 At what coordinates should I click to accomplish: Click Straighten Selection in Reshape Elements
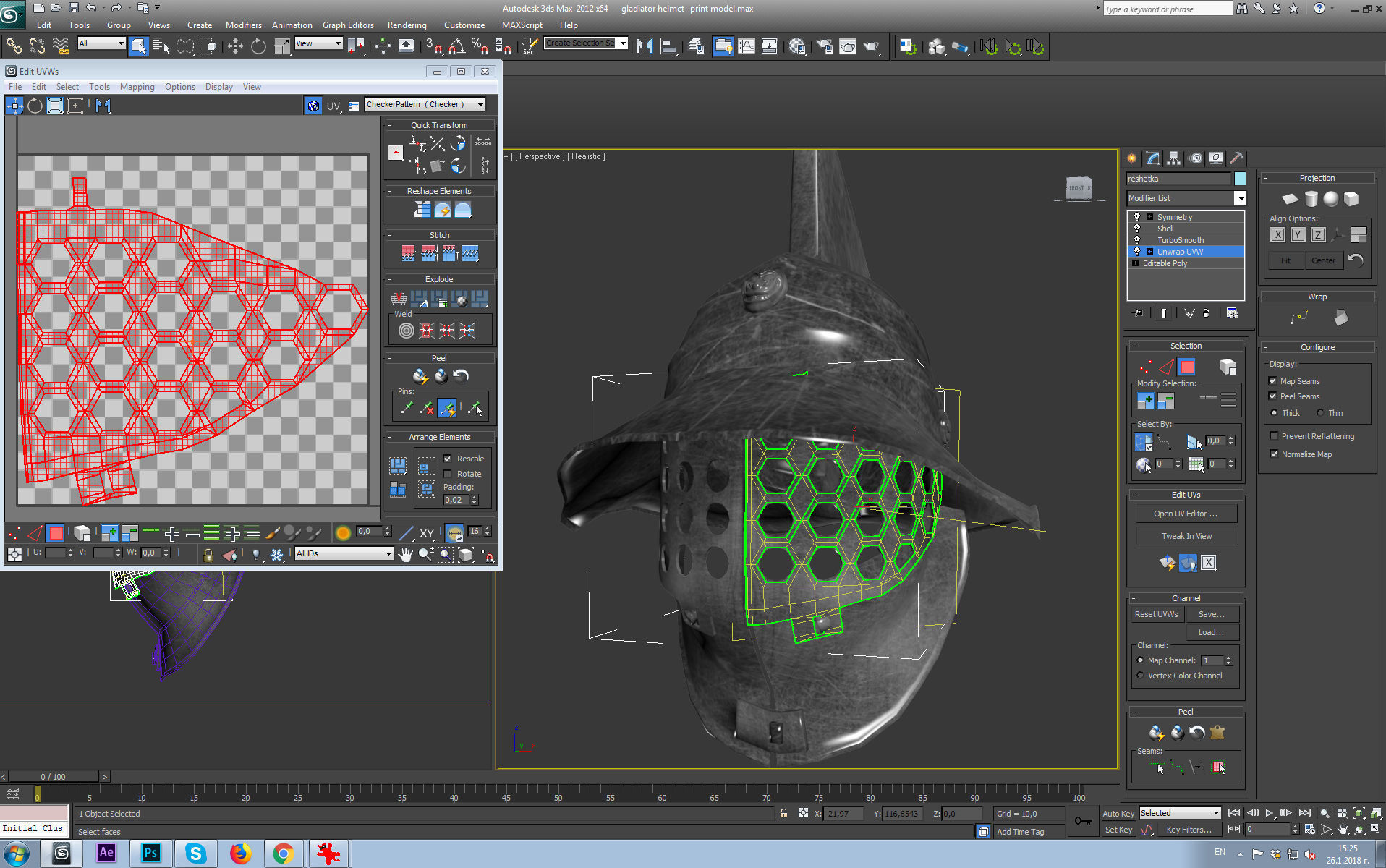coord(422,210)
